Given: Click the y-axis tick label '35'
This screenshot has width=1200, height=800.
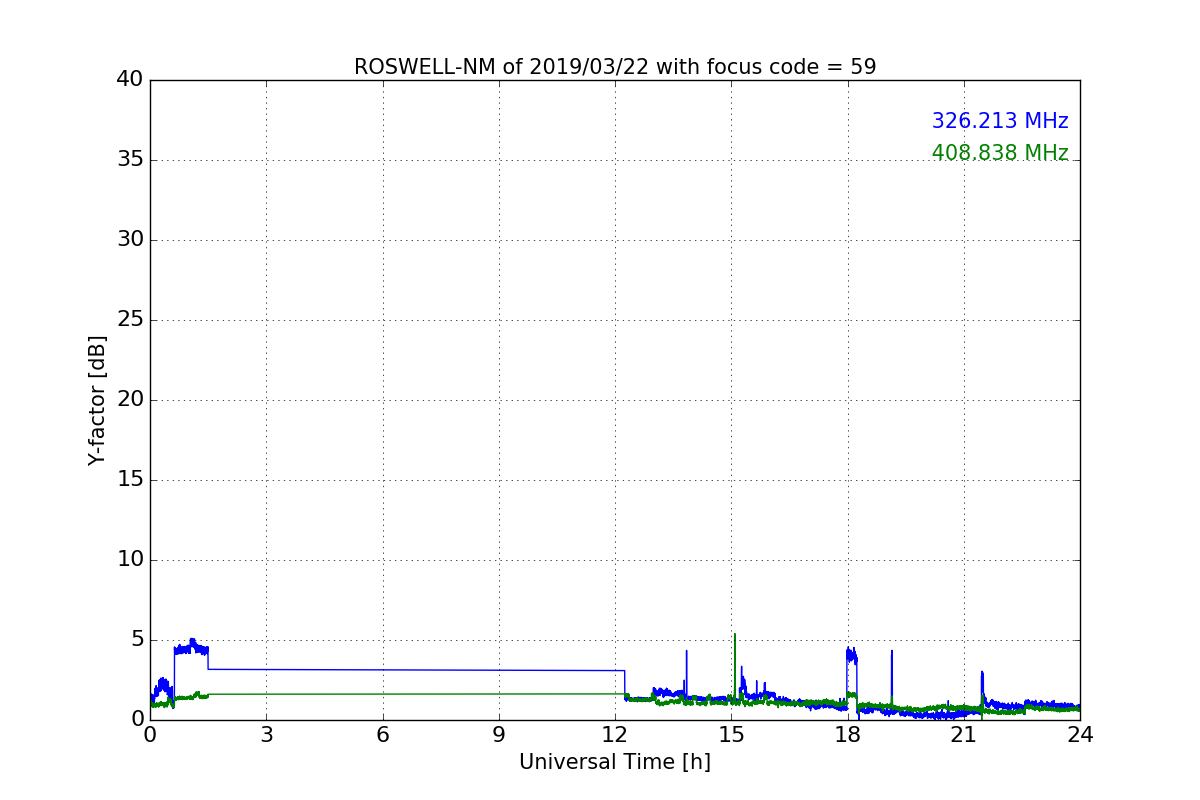Looking at the screenshot, I should coord(130,160).
